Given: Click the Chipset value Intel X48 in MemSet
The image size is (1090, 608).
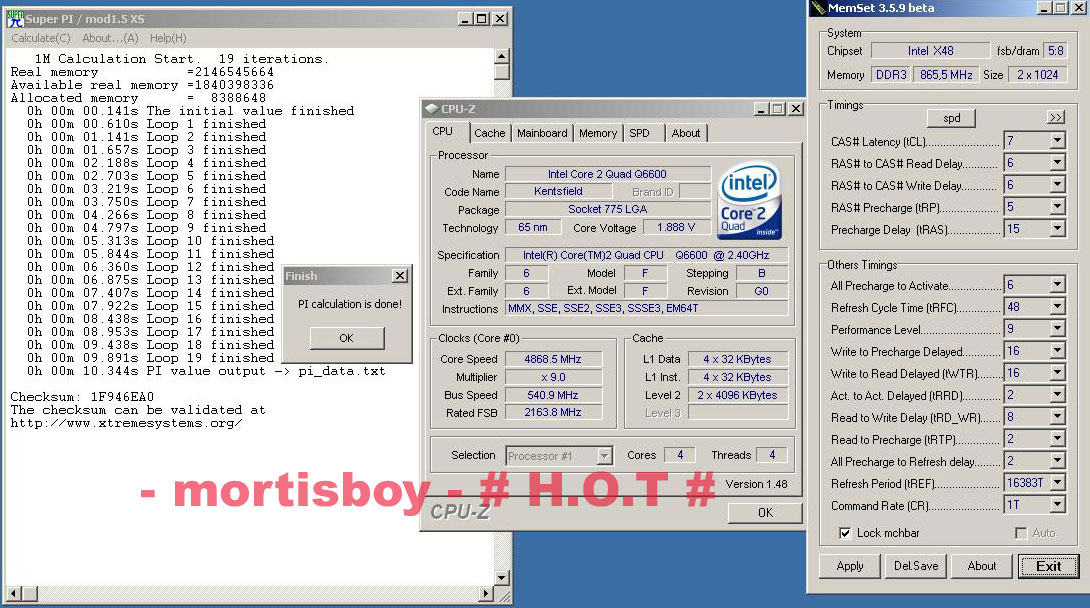Looking at the screenshot, I should tap(930, 51).
